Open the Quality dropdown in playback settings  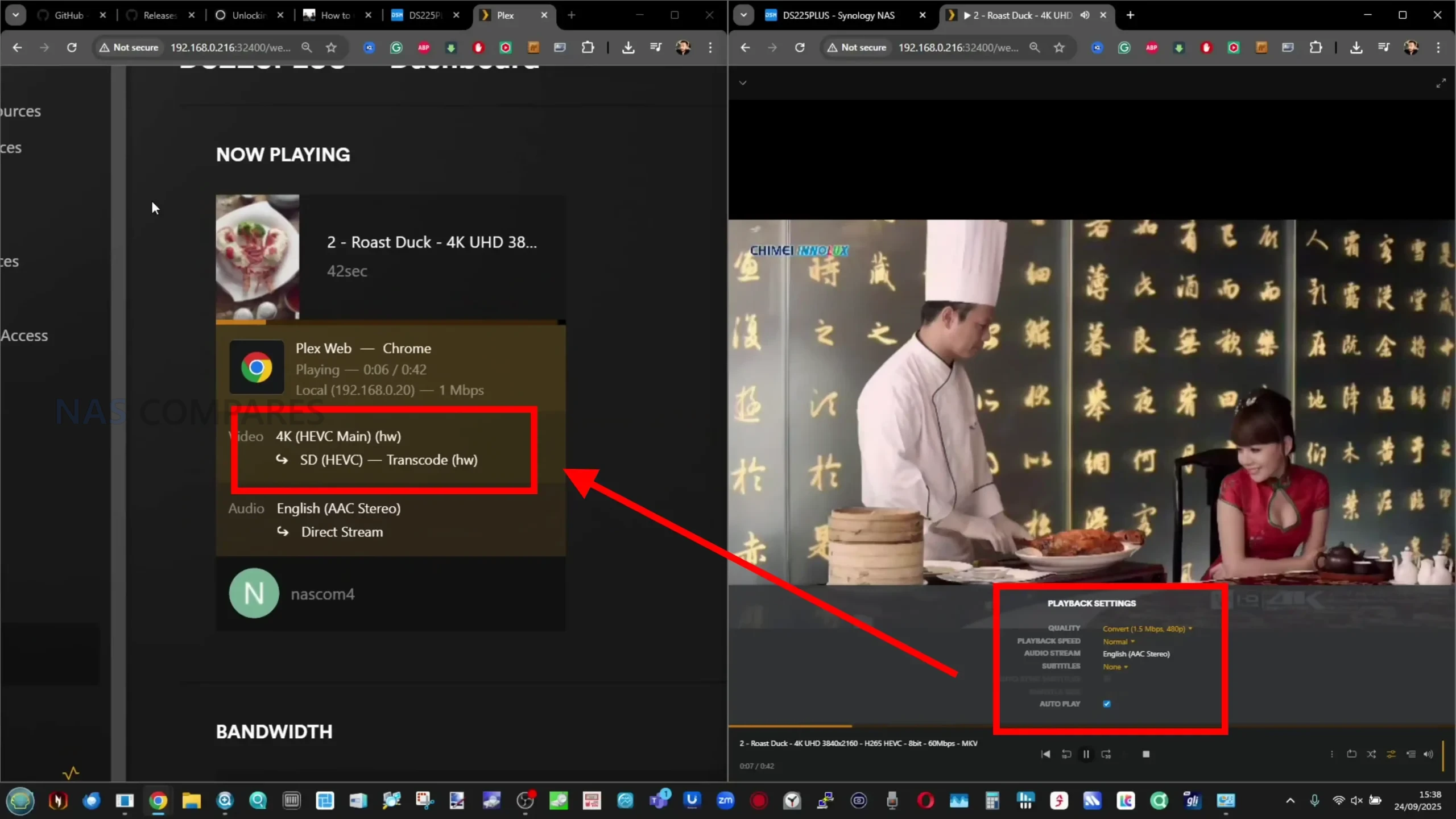tap(1147, 628)
